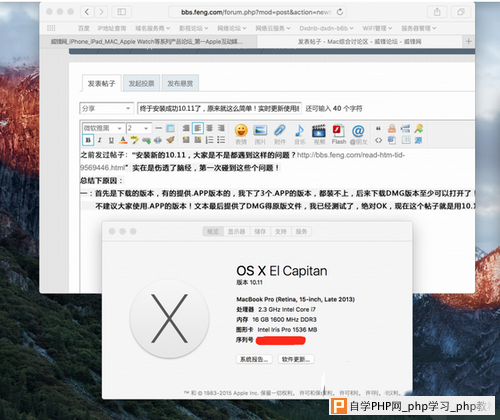The width and height of the screenshot is (500, 420).
Task: Toggle italic formatting in editor
Action: tap(99, 140)
